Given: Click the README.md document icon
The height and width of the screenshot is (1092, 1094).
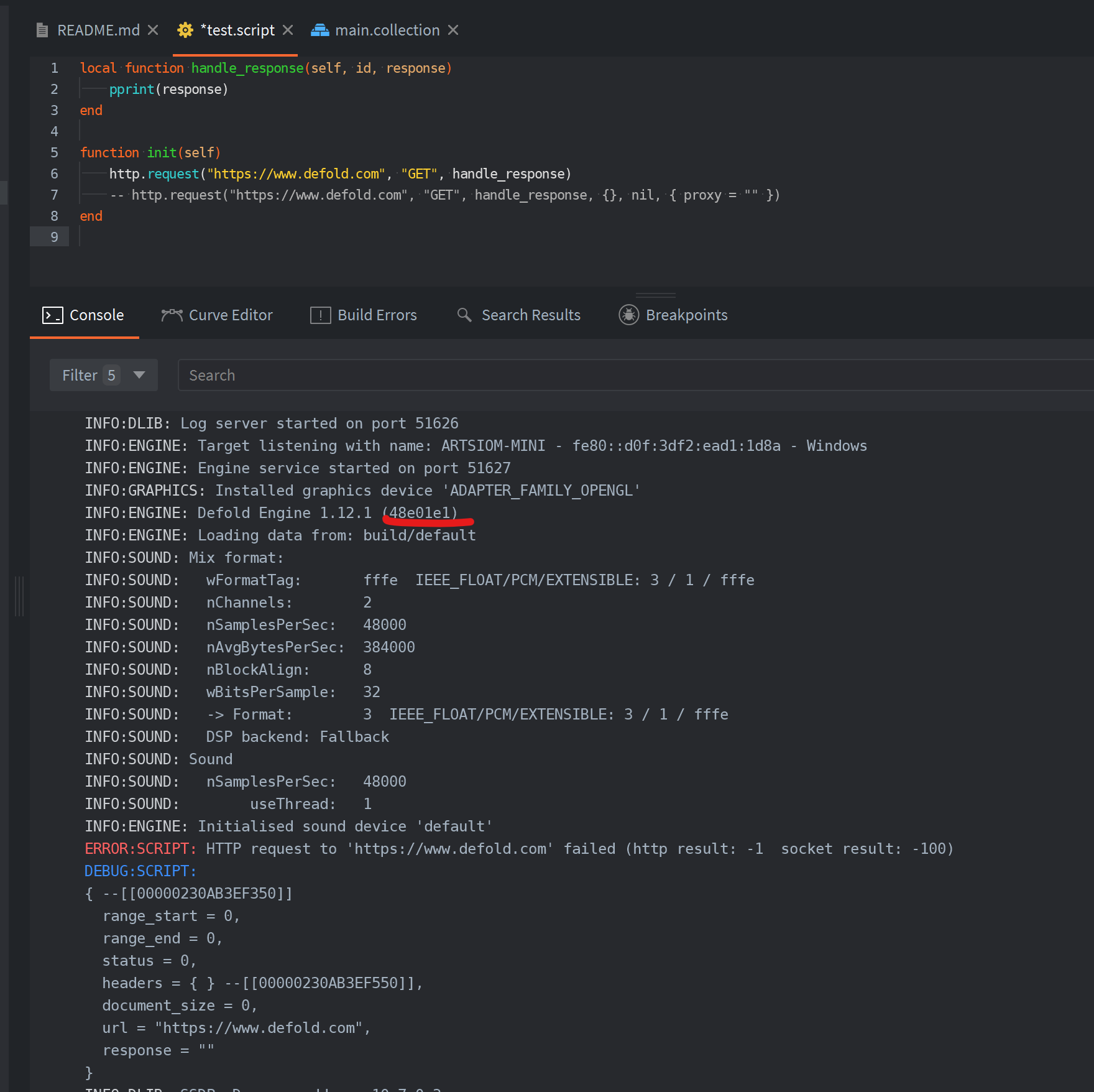Looking at the screenshot, I should pos(42,30).
